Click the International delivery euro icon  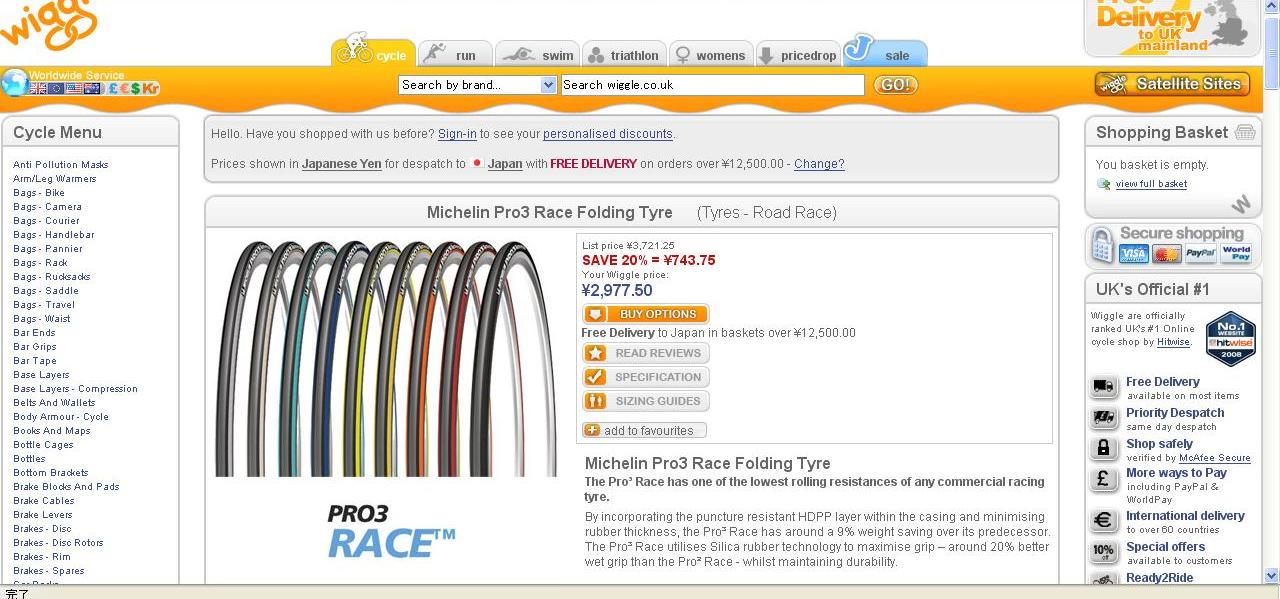pyautogui.click(x=1104, y=521)
